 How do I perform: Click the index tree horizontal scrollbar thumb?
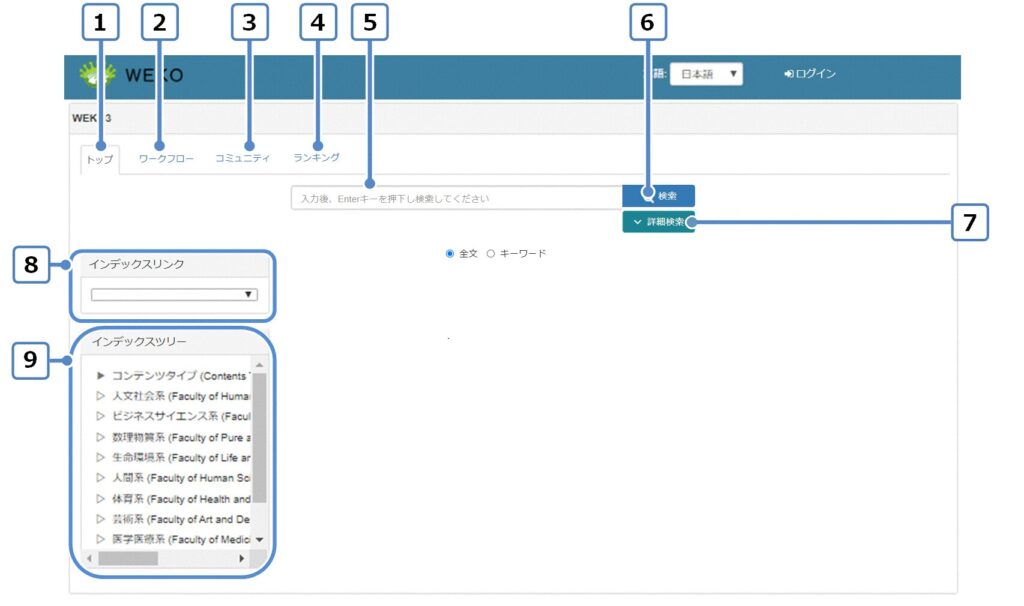pyautogui.click(x=127, y=558)
